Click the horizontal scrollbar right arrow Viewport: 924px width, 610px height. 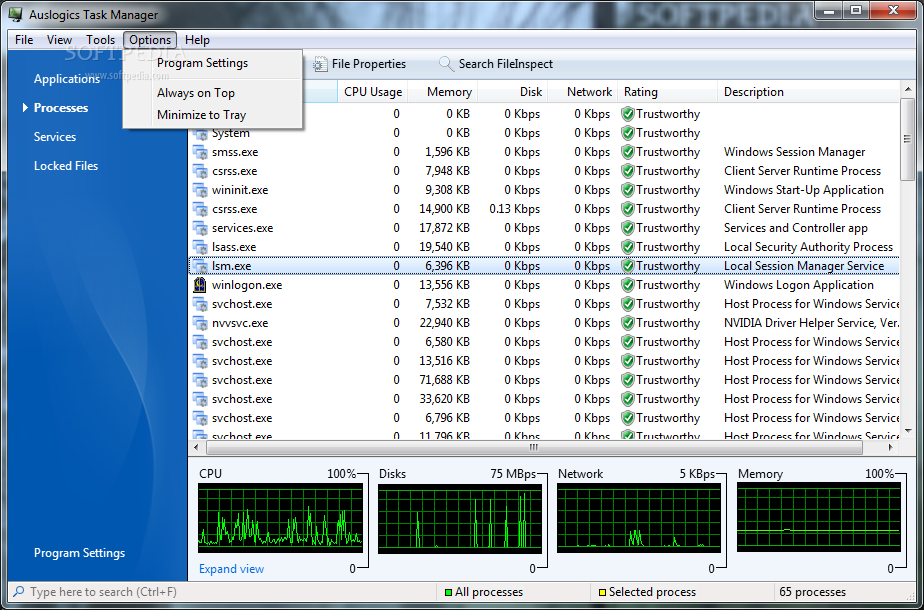[x=890, y=448]
